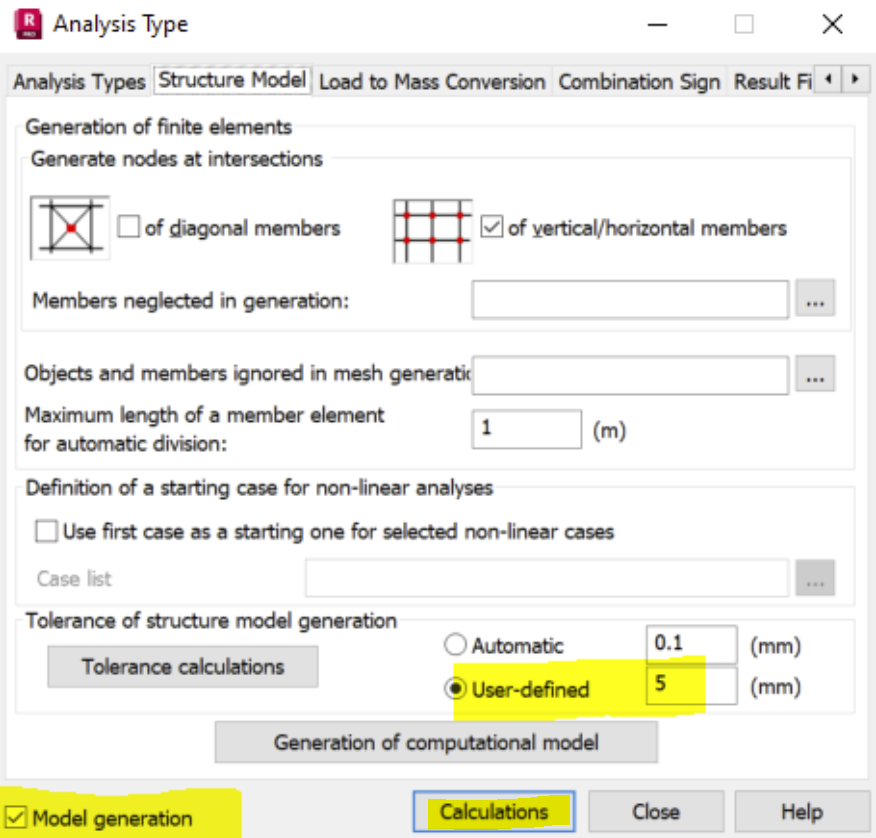Open the Load to Mass Conversion tab
The image size is (876, 838).
pos(432,82)
